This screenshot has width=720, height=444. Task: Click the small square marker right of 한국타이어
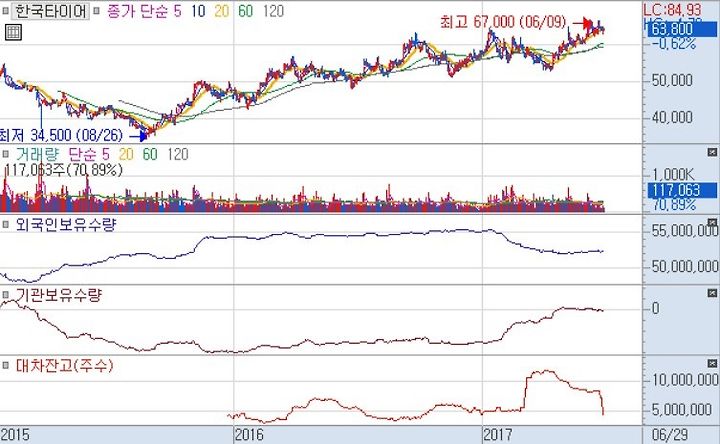pos(96,10)
